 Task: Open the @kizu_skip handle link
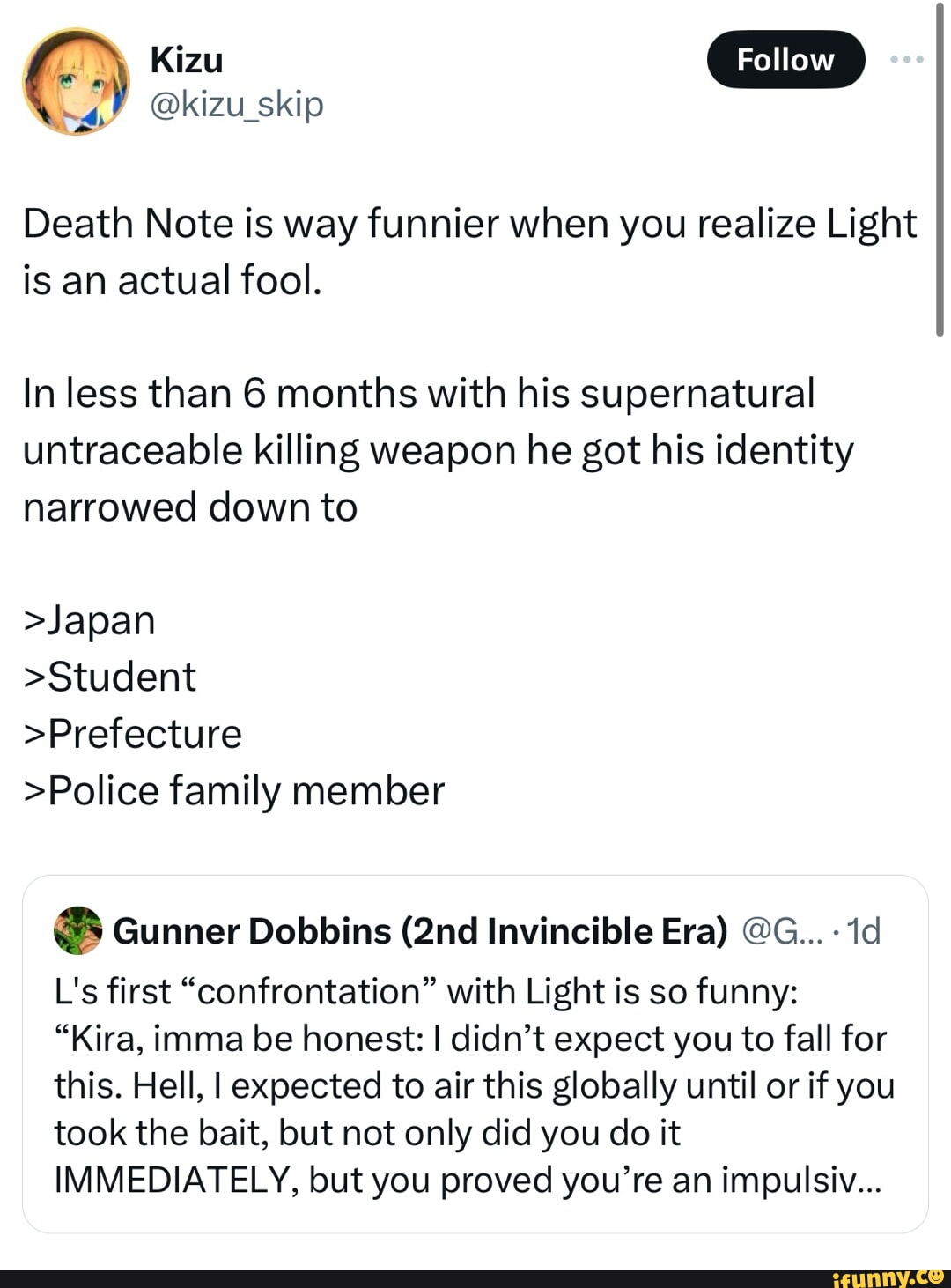pyautogui.click(x=237, y=104)
